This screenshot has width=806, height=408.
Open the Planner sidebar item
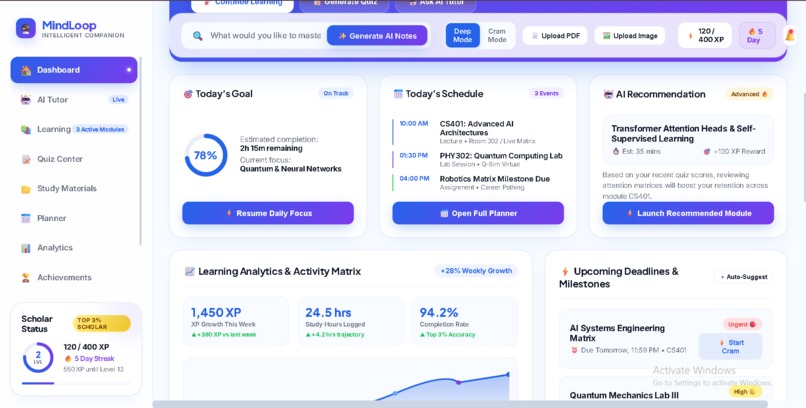point(74,218)
